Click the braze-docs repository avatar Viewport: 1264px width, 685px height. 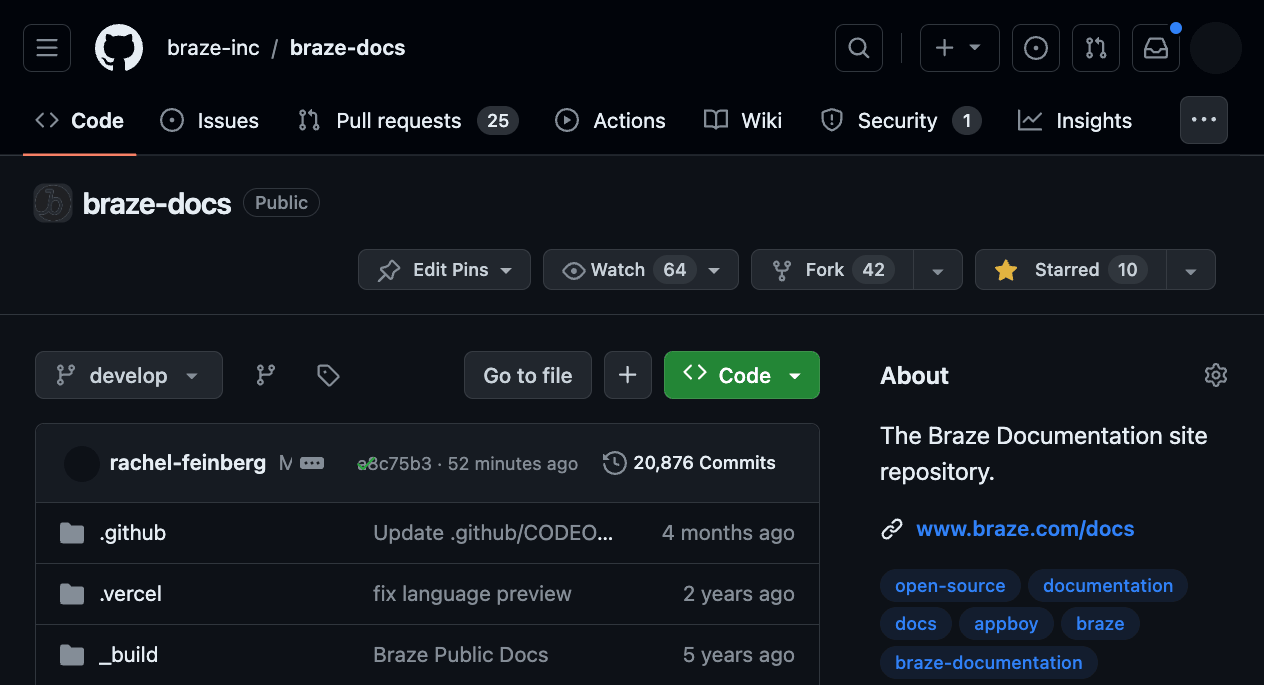pos(53,203)
